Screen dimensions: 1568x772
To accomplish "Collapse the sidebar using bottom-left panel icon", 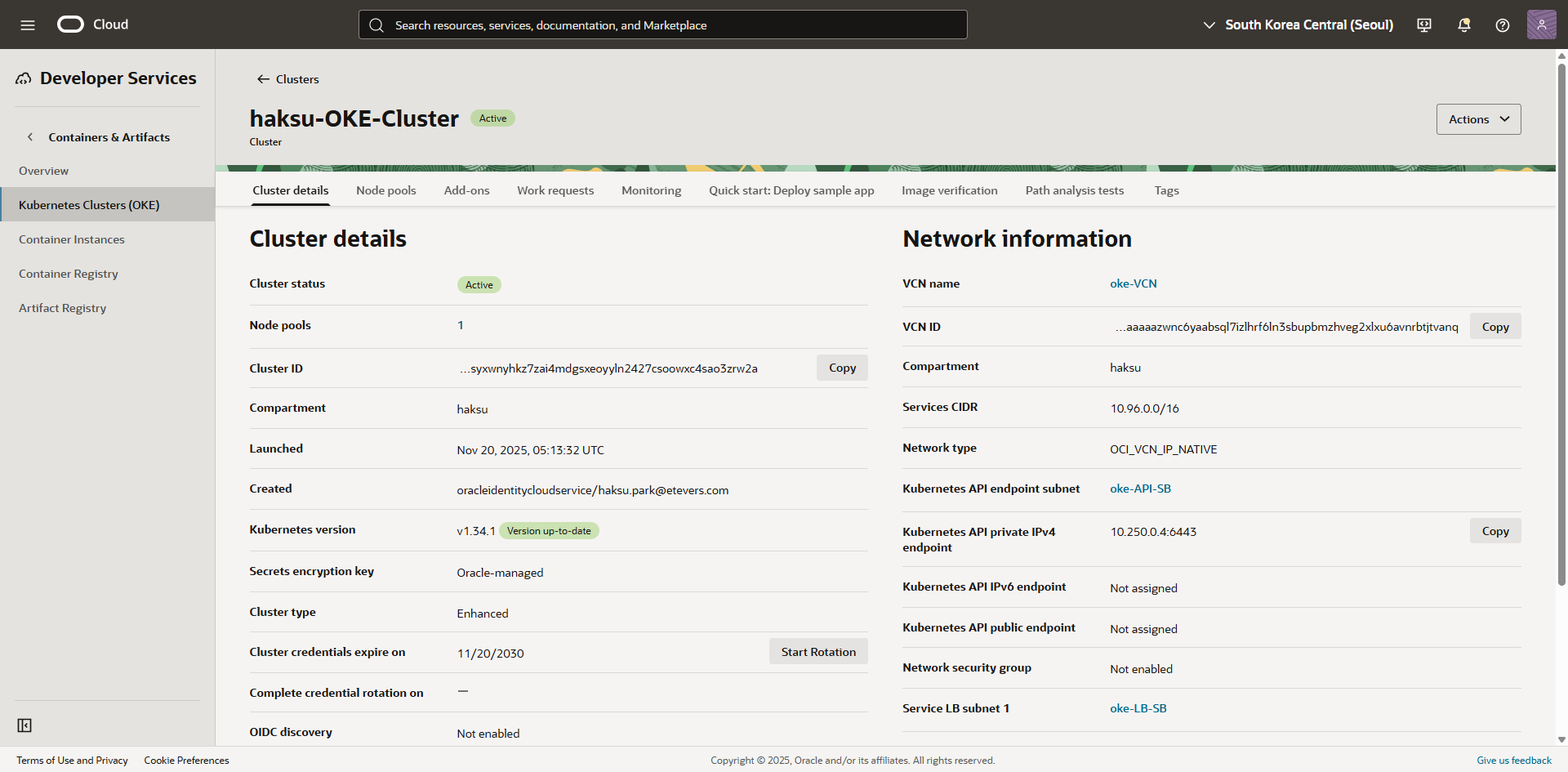I will [x=24, y=725].
